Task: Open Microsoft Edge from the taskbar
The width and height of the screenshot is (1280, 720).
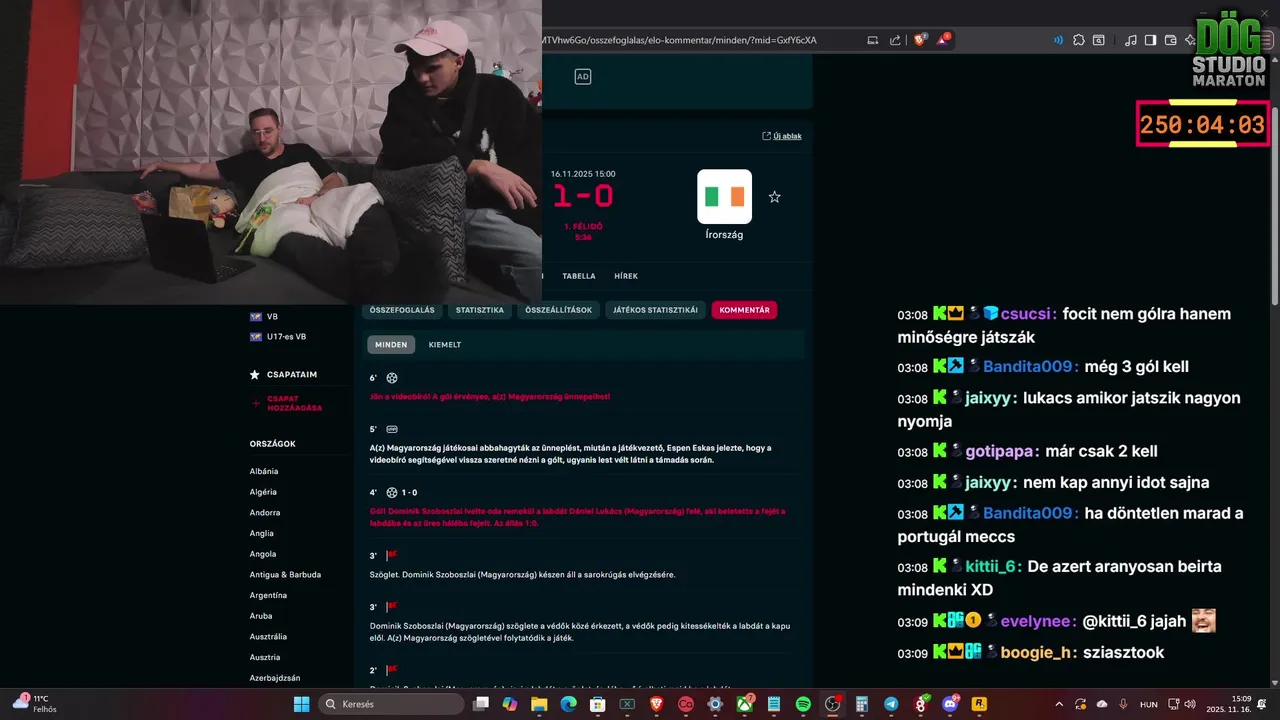Action: (x=568, y=704)
